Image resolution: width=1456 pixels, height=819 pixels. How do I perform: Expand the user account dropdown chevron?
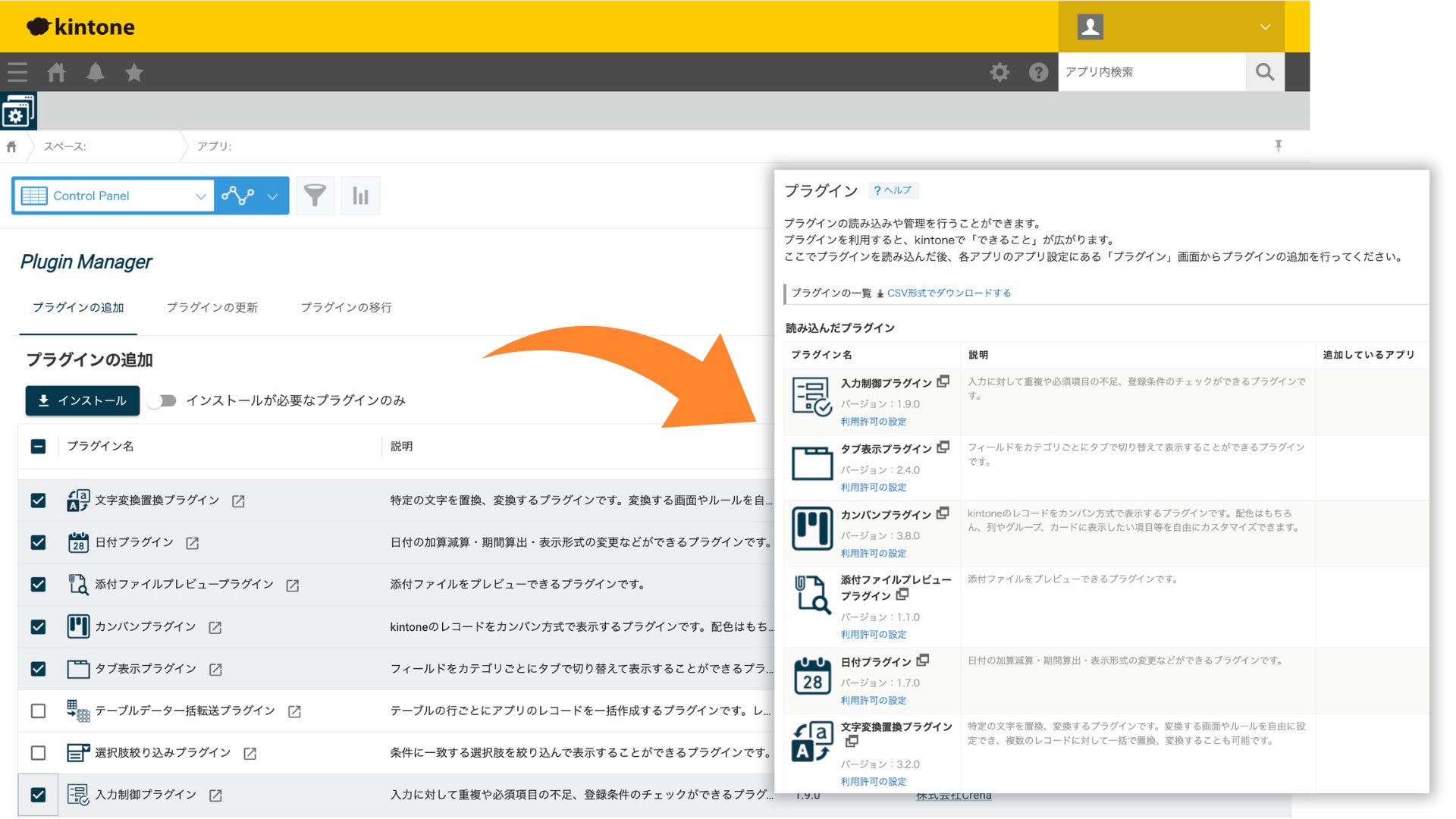click(1265, 27)
